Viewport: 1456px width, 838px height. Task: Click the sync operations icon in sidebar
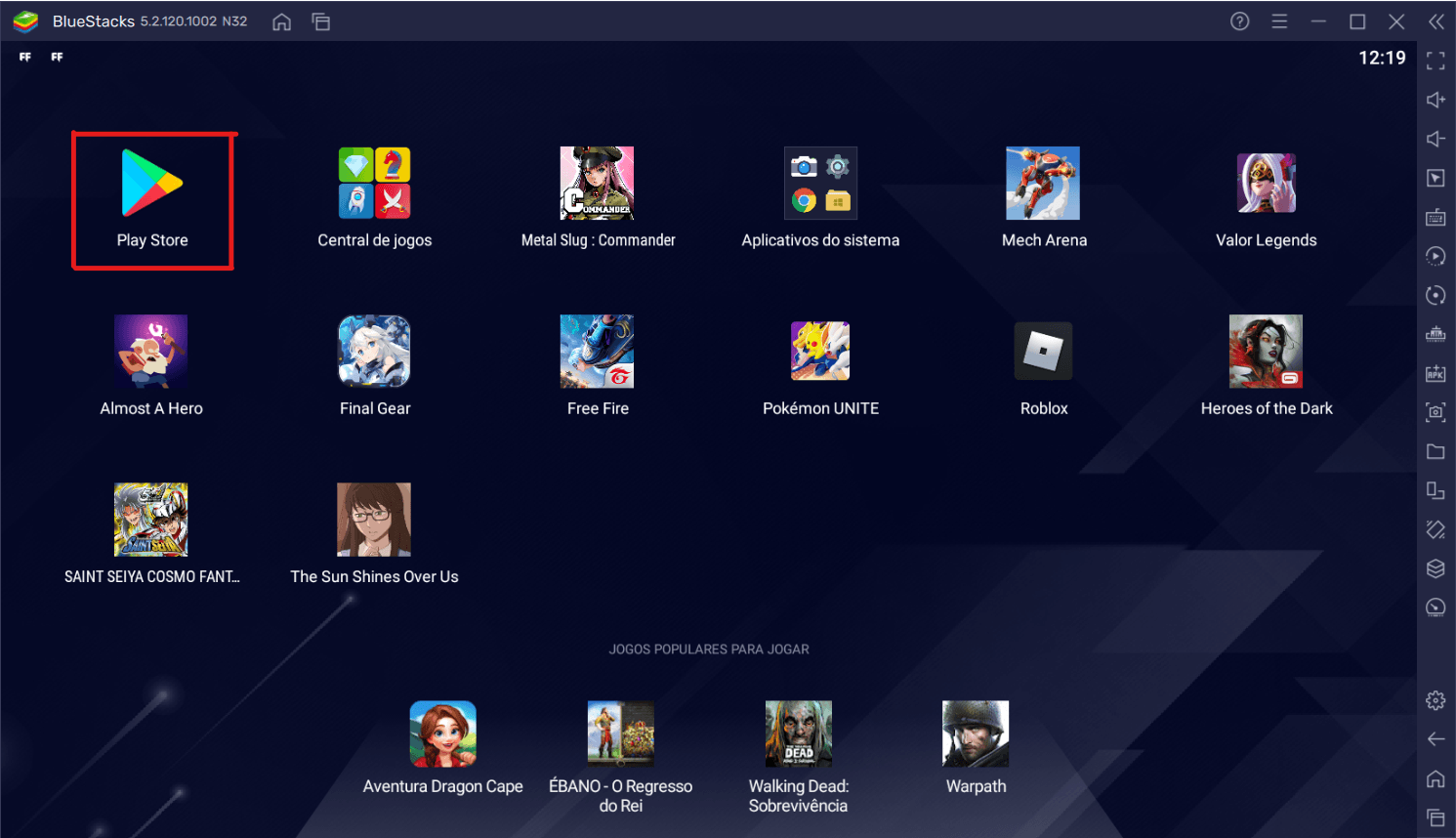point(1435,256)
